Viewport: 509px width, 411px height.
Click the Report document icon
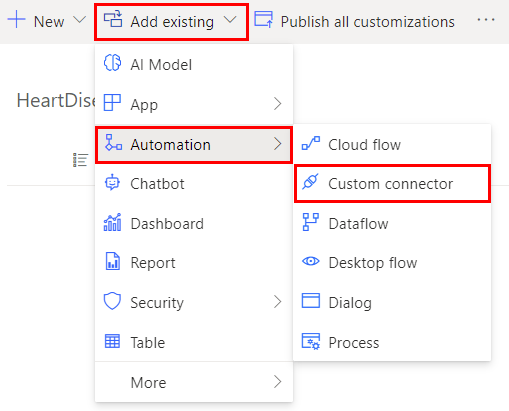pyautogui.click(x=113, y=261)
